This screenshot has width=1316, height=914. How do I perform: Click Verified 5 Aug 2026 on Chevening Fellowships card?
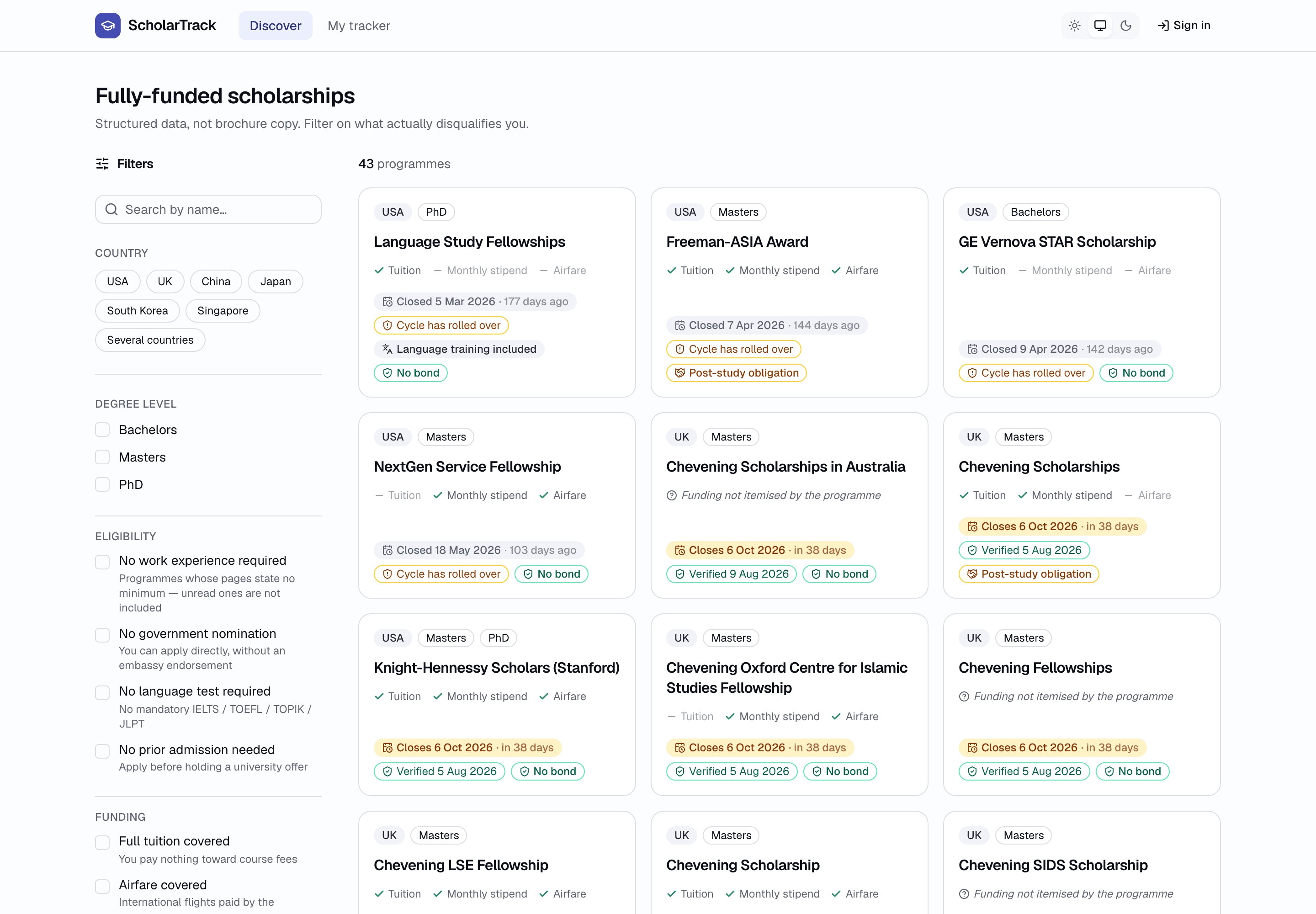1024,771
